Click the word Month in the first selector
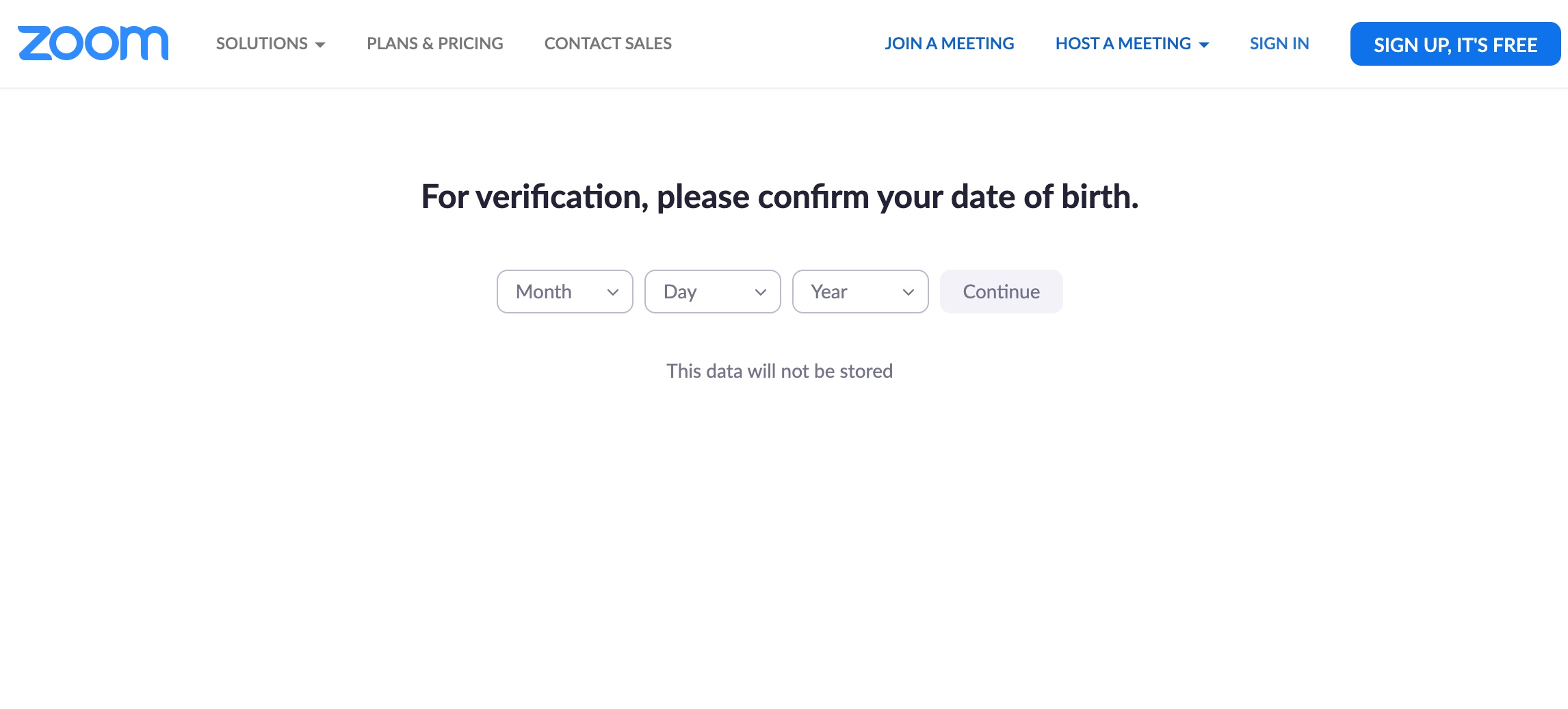1568x709 pixels. tap(544, 292)
